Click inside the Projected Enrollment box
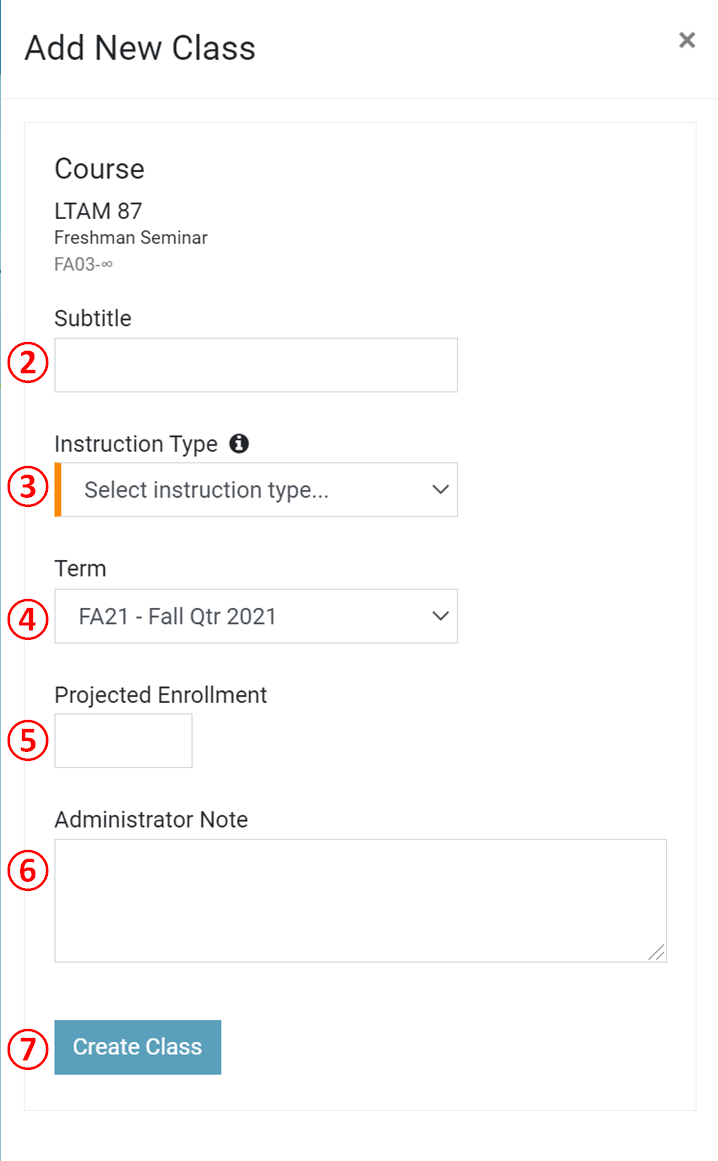 pos(123,740)
